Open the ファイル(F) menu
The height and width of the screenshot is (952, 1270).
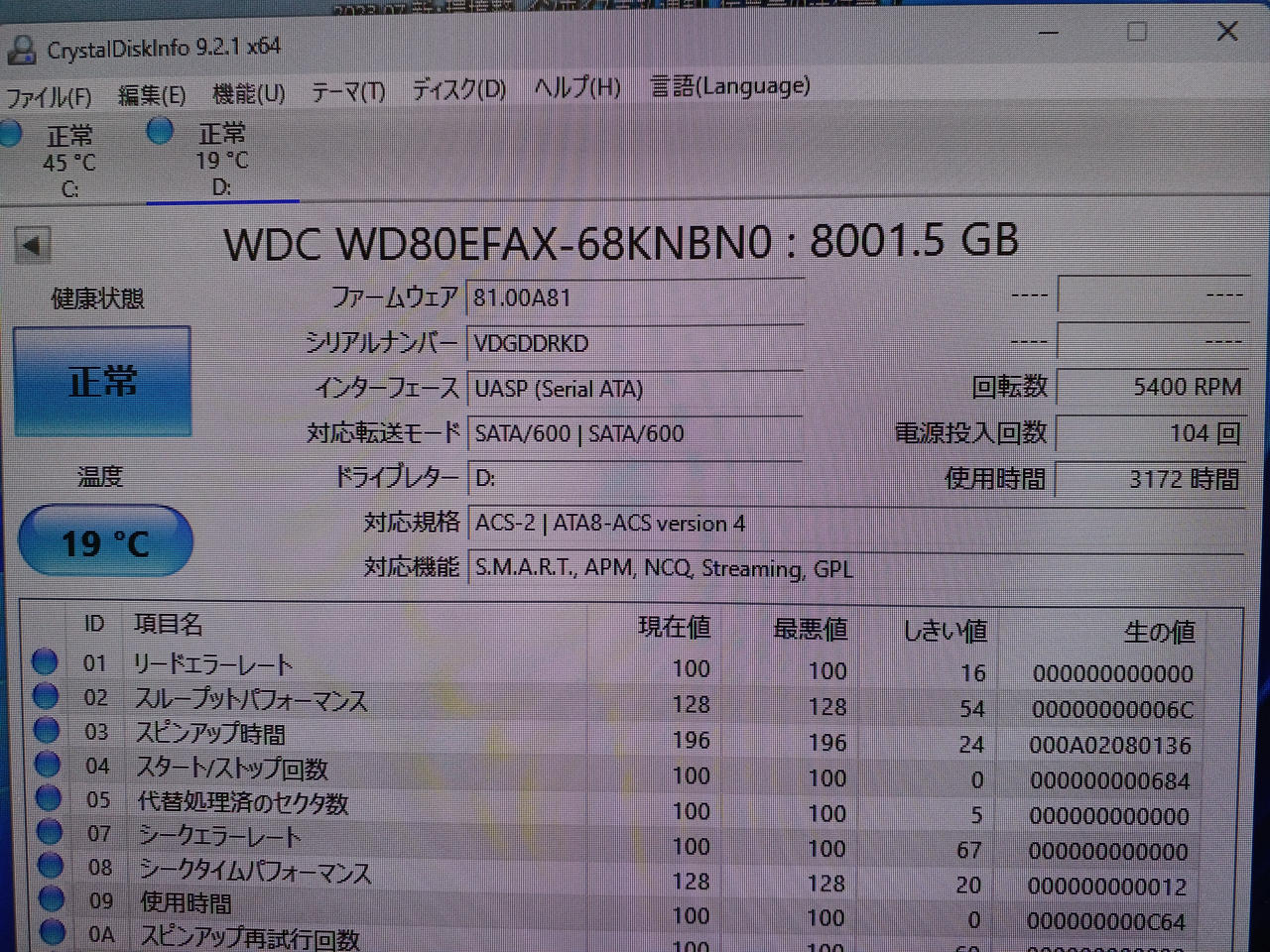(50, 96)
